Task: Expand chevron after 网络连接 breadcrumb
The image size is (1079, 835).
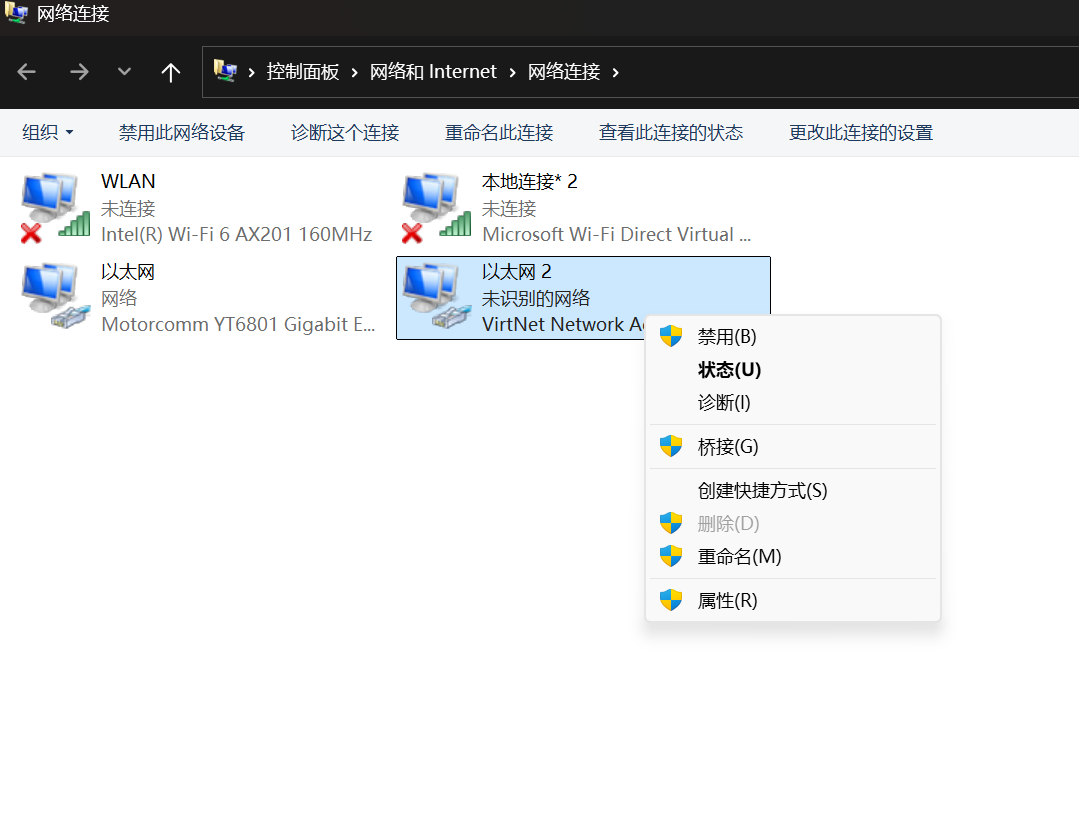Action: click(x=615, y=72)
